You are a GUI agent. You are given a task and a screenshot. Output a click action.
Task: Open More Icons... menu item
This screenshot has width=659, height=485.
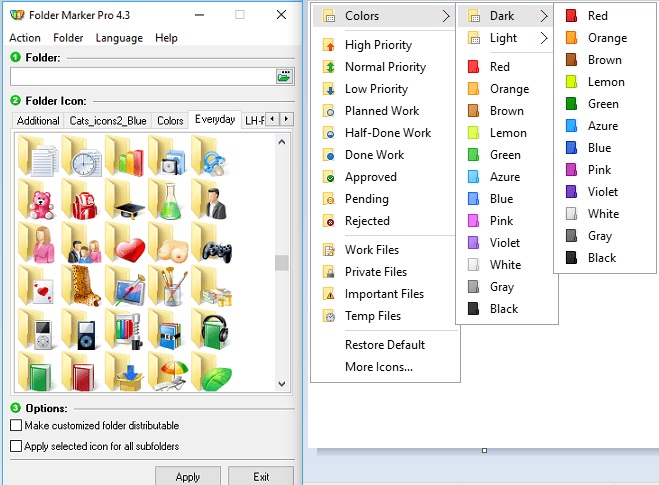pyautogui.click(x=384, y=367)
